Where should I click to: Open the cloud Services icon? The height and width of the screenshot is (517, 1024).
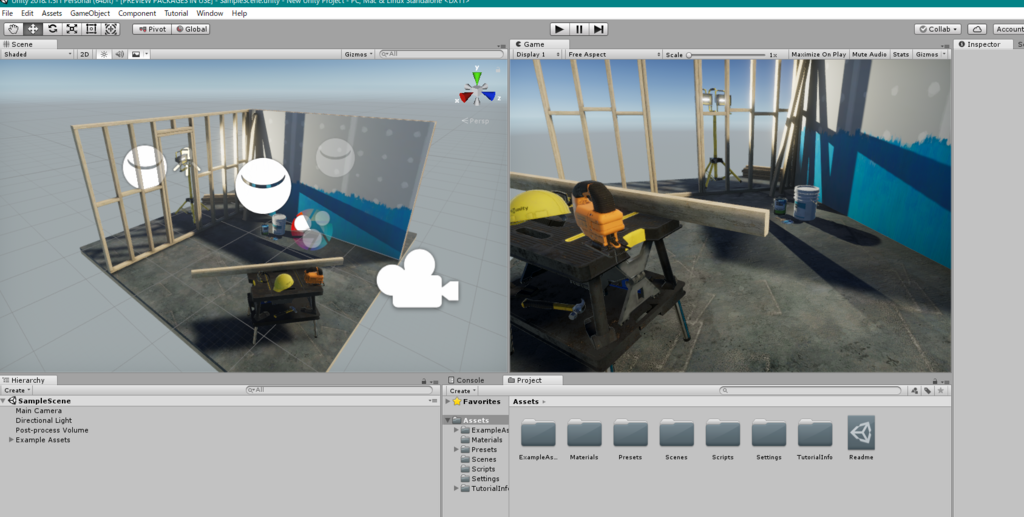point(976,29)
